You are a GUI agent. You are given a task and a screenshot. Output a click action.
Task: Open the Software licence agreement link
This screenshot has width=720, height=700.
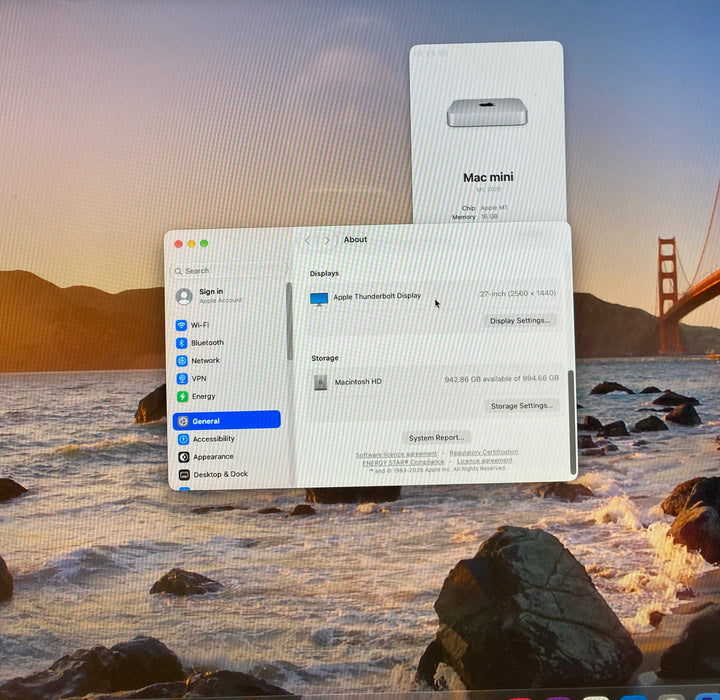point(396,454)
